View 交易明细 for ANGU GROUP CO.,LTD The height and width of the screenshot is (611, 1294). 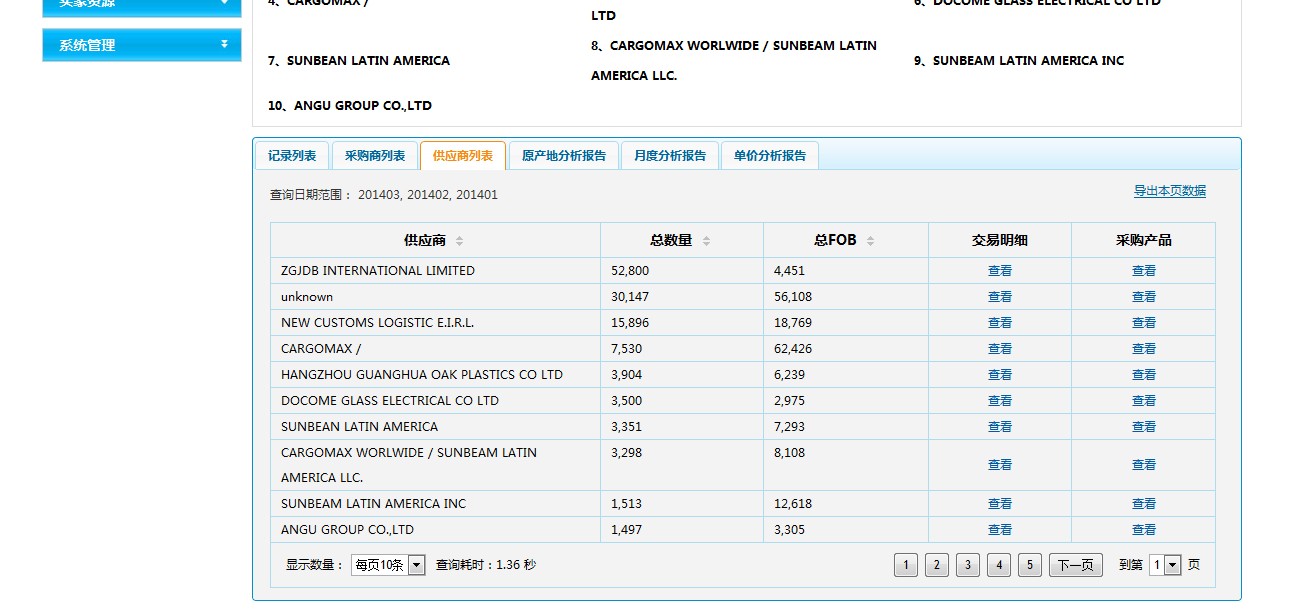tap(1000, 530)
